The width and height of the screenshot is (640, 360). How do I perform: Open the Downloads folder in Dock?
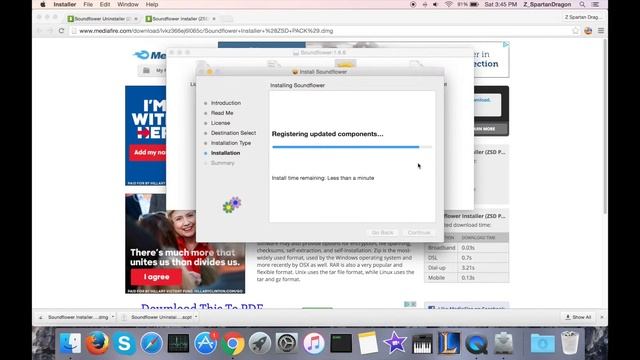(x=542, y=343)
